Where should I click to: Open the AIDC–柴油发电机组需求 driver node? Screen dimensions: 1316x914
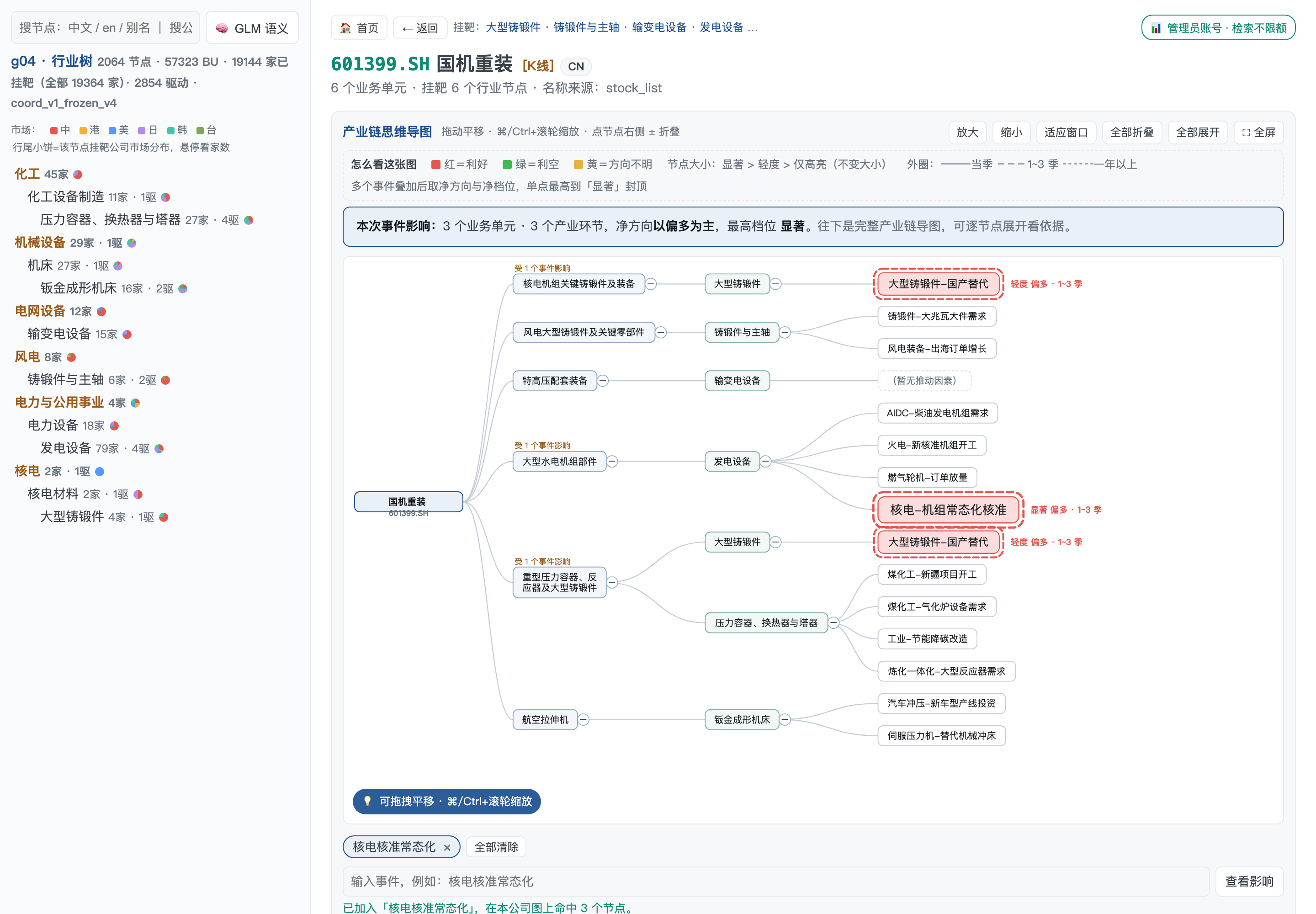pyautogui.click(x=938, y=413)
